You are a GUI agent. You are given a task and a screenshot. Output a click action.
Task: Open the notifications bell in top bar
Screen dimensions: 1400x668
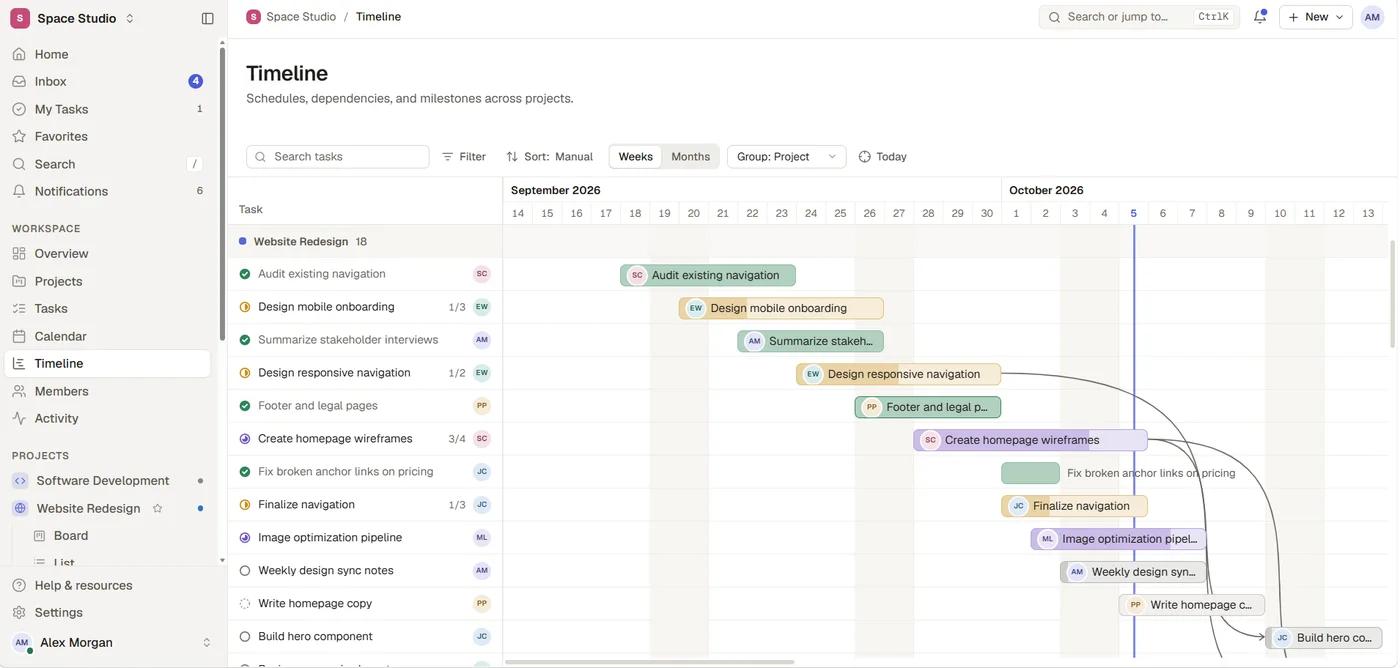coord(1260,17)
